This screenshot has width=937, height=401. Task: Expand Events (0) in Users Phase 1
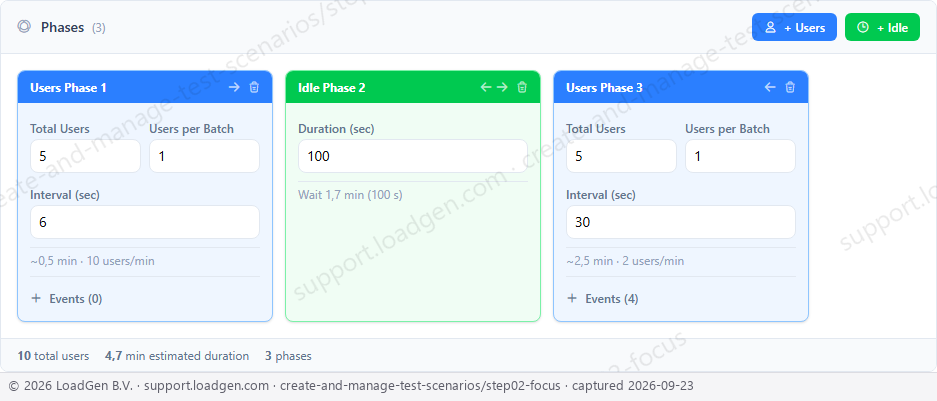coord(66,299)
